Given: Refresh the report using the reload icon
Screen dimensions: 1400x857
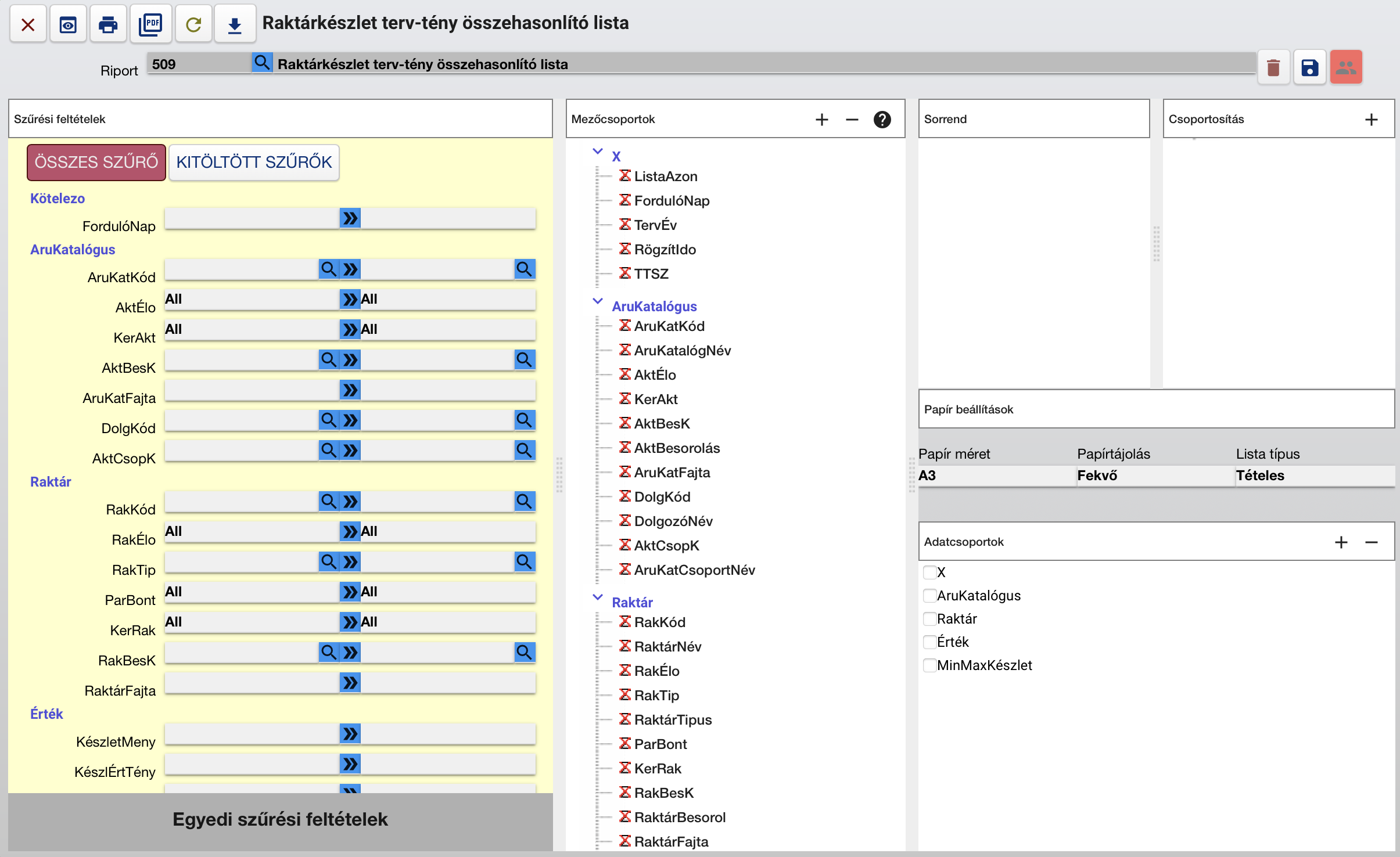Looking at the screenshot, I should (x=193, y=24).
